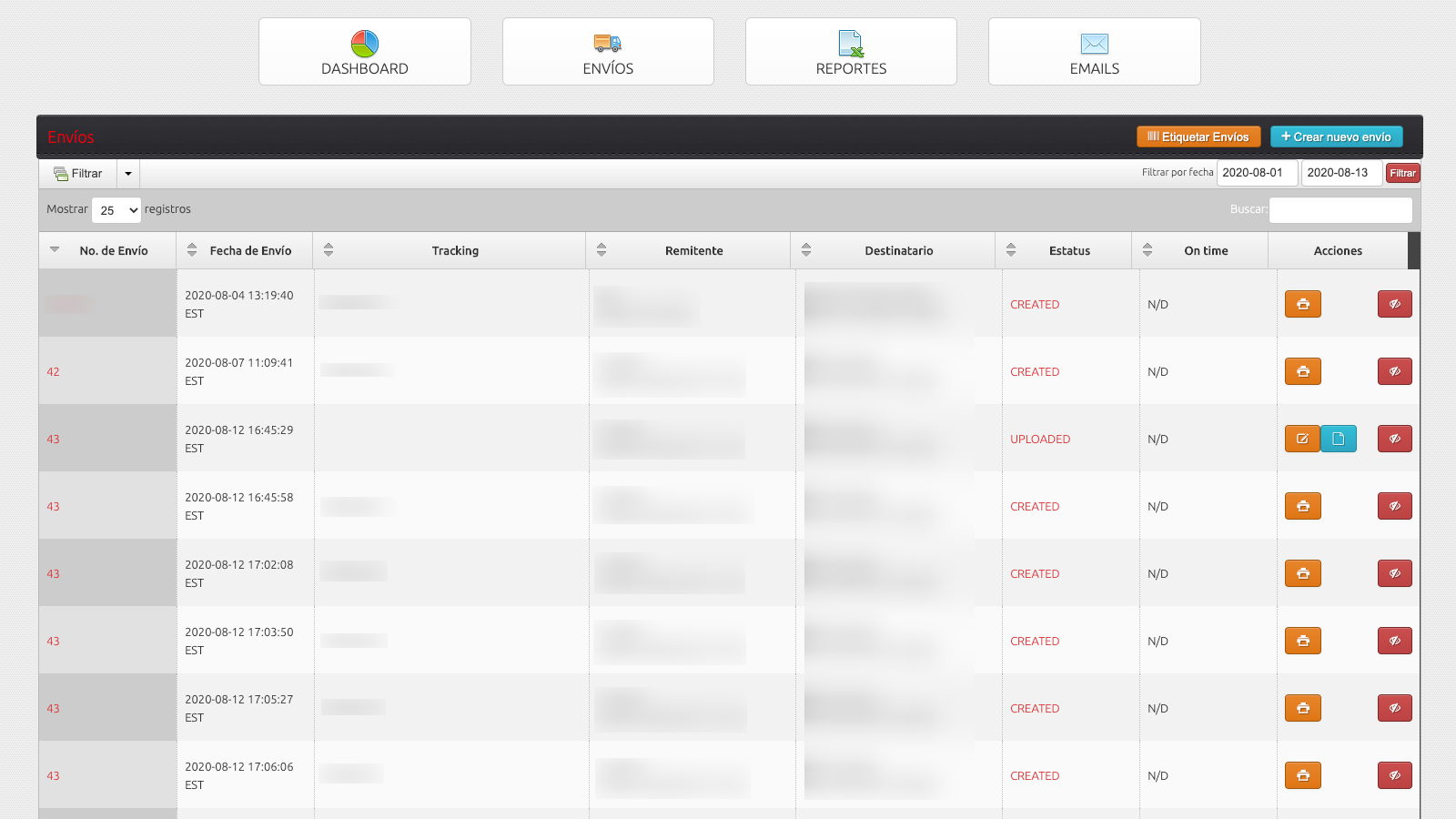Sort by Estatus column
Image resolution: width=1456 pixels, height=819 pixels.
[x=1064, y=250]
